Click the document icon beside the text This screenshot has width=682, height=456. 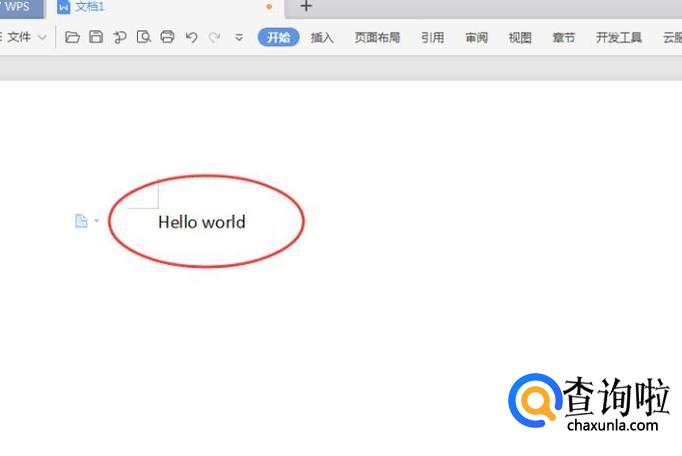point(81,221)
